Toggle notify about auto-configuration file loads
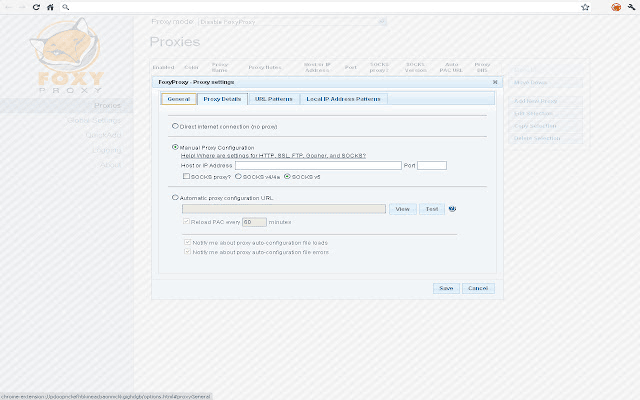This screenshot has width=640, height=400. point(187,242)
